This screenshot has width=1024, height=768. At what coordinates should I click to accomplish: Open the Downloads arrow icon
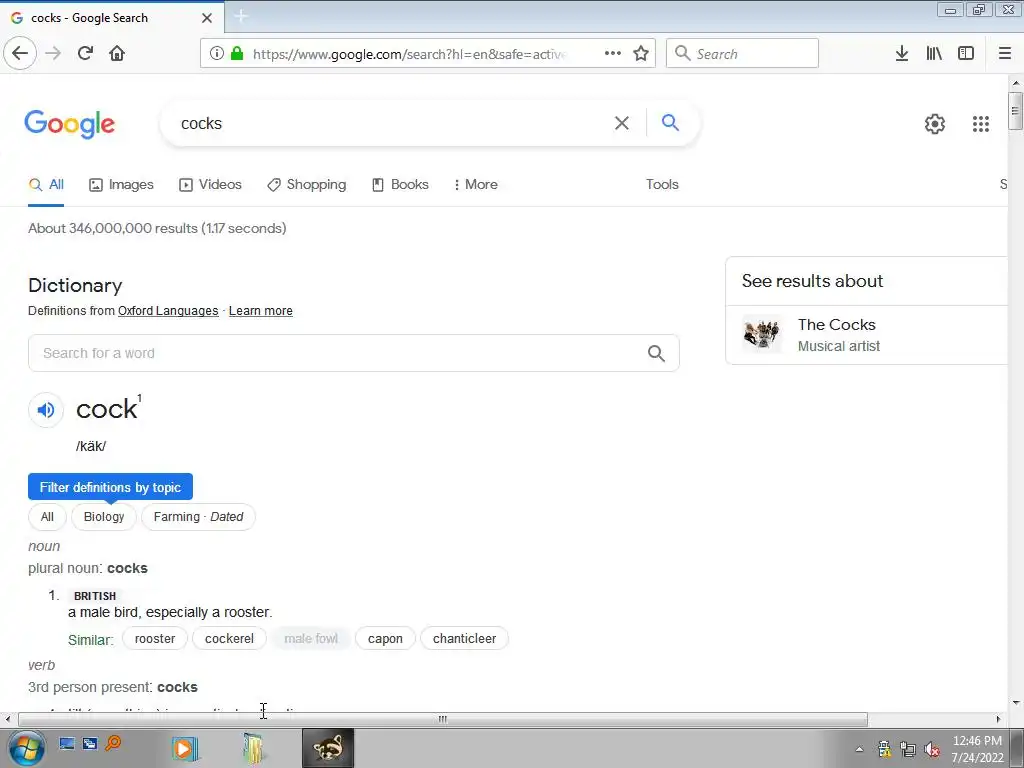point(902,54)
